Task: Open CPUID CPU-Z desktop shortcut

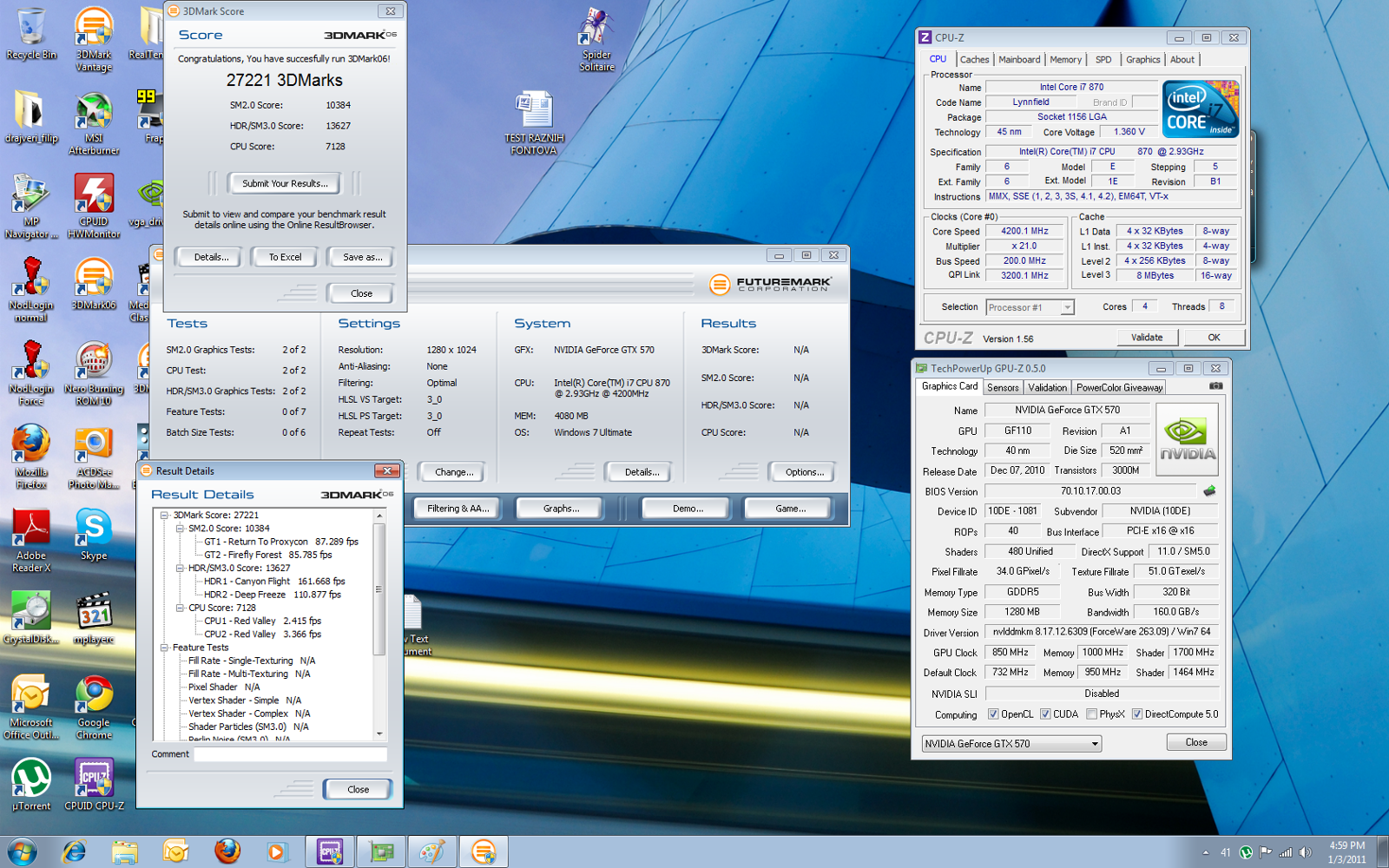Action: (x=94, y=783)
